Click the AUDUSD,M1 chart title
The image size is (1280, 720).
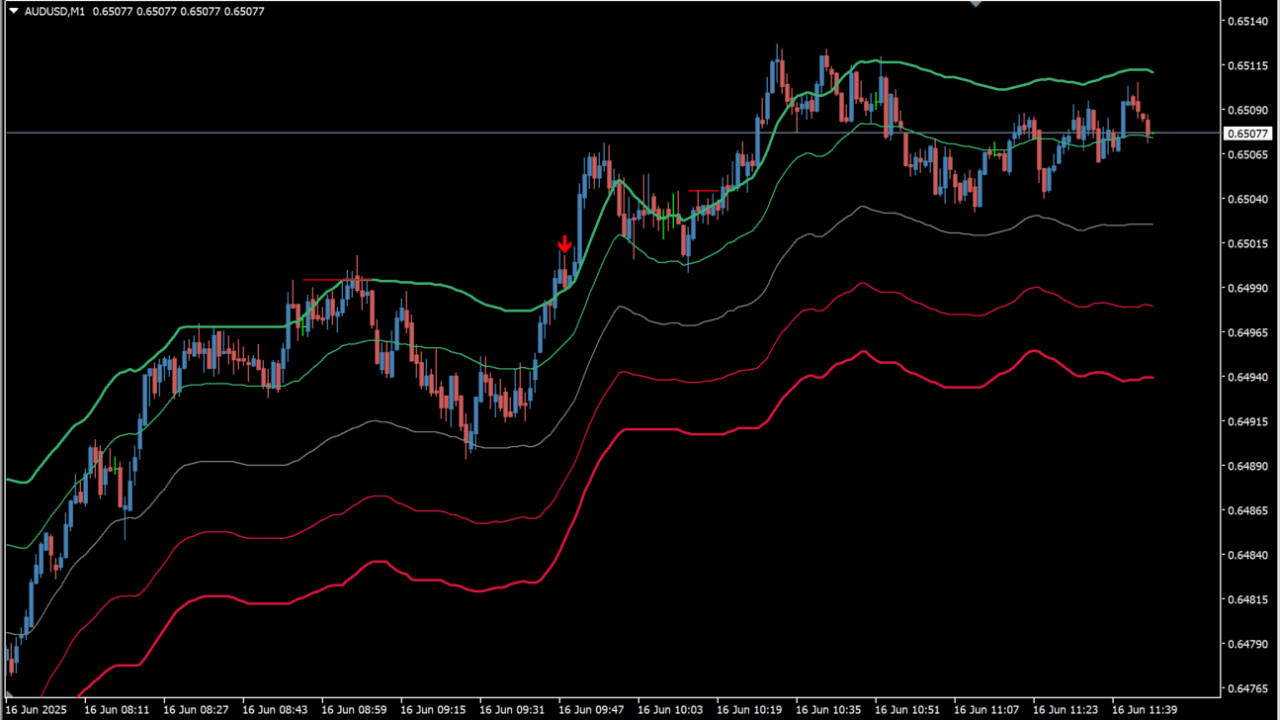[x=53, y=11]
